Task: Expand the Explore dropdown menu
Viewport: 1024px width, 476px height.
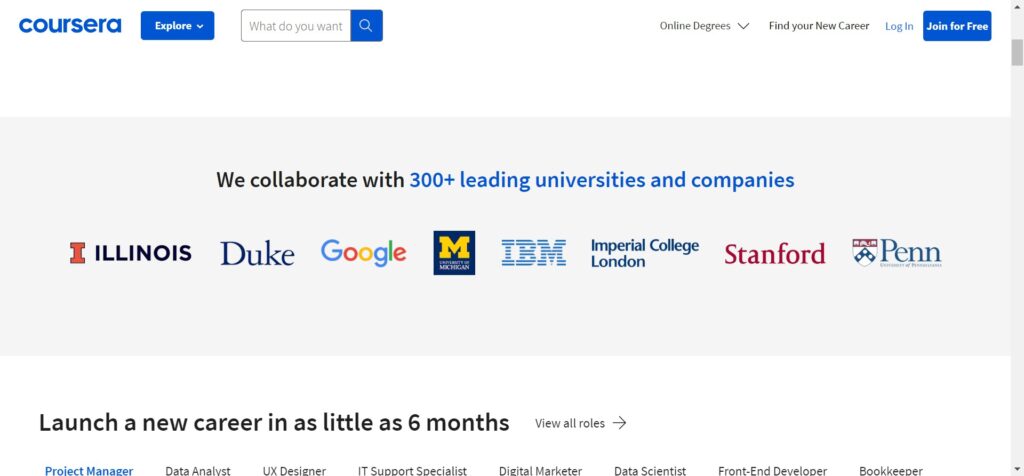Action: (x=178, y=25)
